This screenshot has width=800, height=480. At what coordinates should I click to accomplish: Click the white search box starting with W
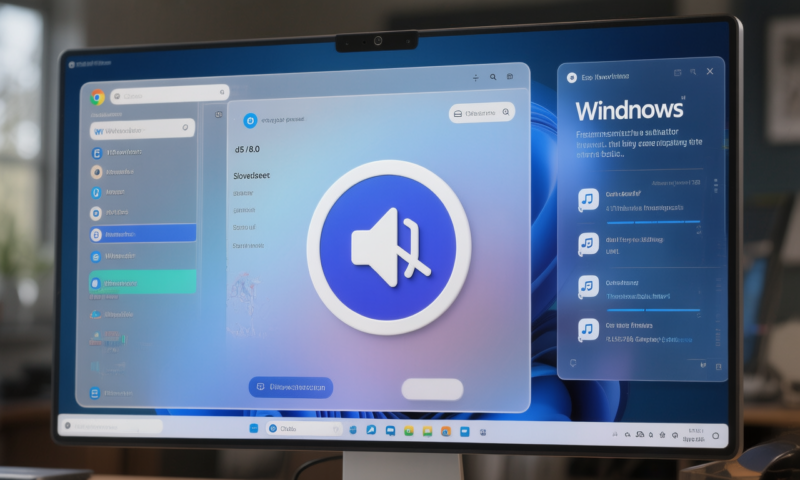point(142,130)
